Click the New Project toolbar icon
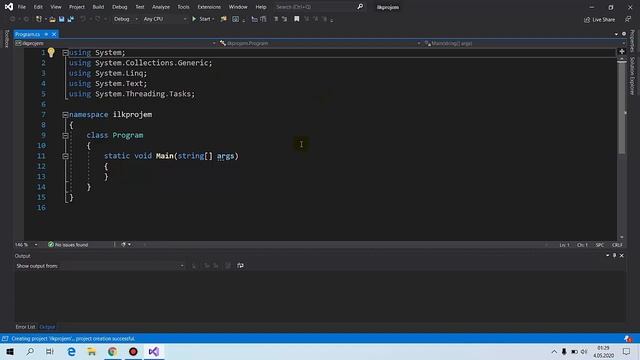 click(x=39, y=19)
